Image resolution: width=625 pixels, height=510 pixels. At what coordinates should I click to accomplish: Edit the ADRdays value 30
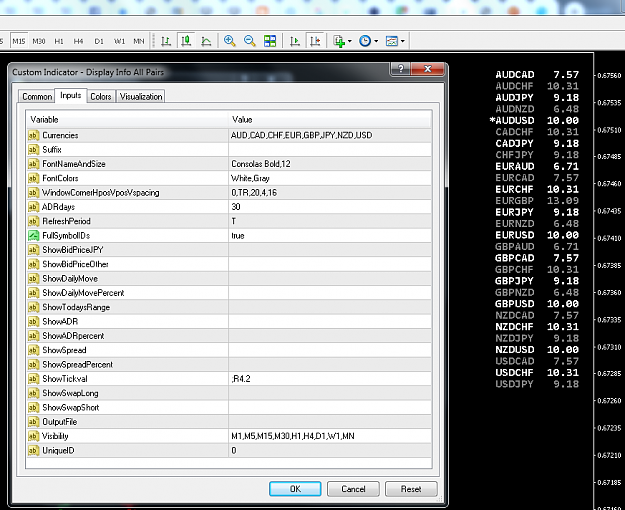point(330,207)
